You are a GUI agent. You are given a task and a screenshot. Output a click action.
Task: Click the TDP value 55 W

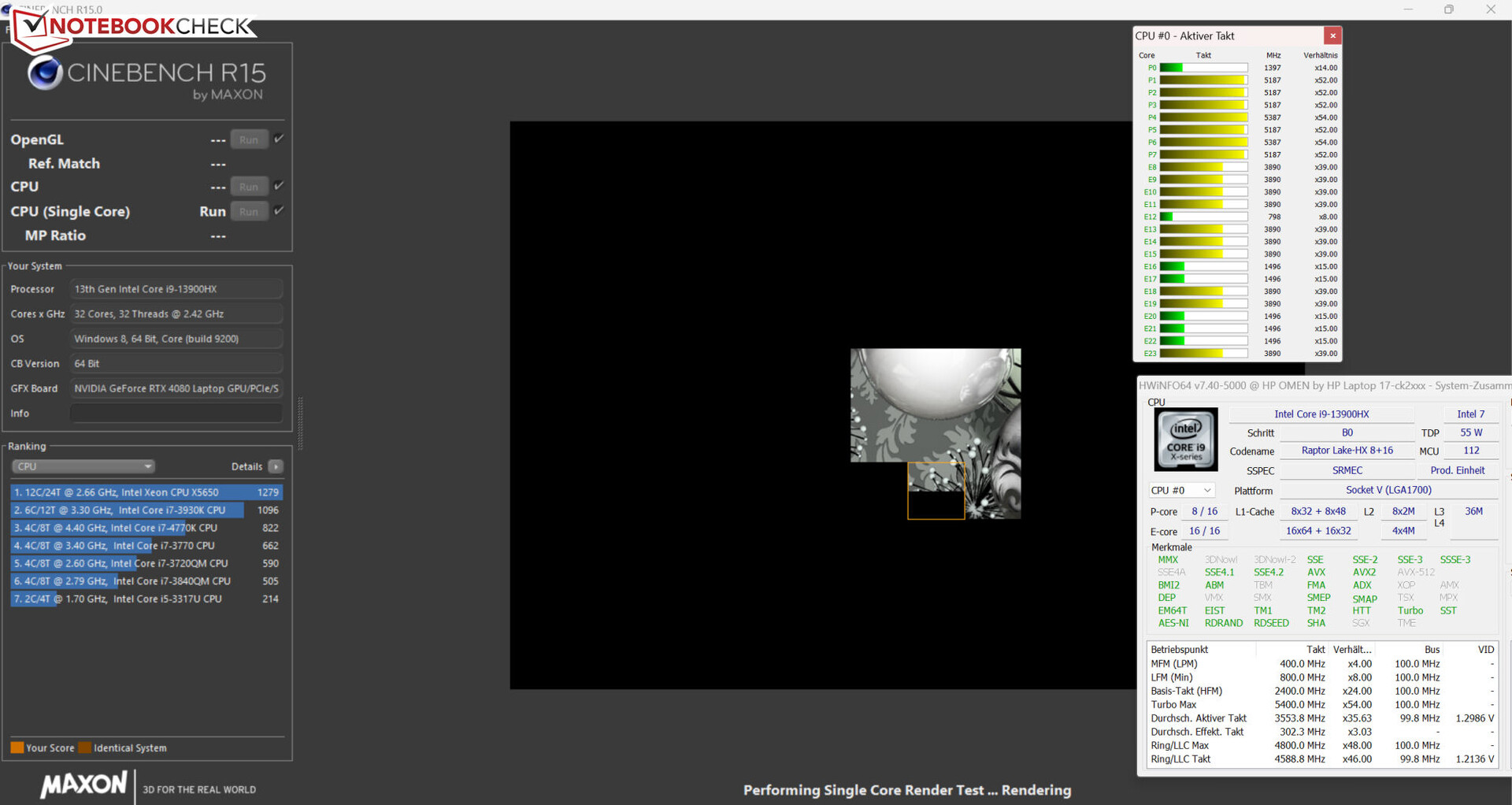click(1470, 432)
